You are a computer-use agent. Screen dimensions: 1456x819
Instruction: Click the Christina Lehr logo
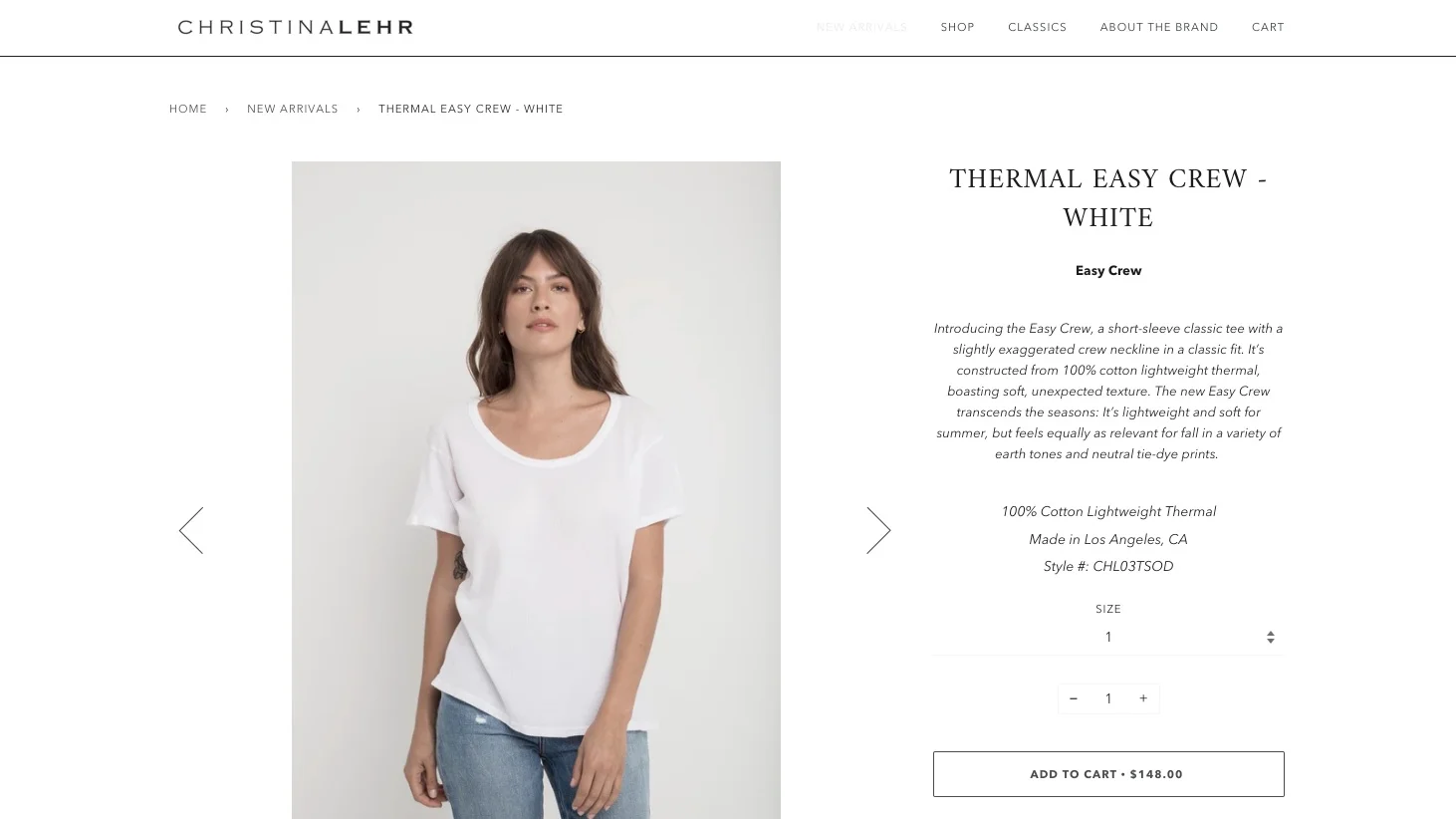tap(296, 27)
